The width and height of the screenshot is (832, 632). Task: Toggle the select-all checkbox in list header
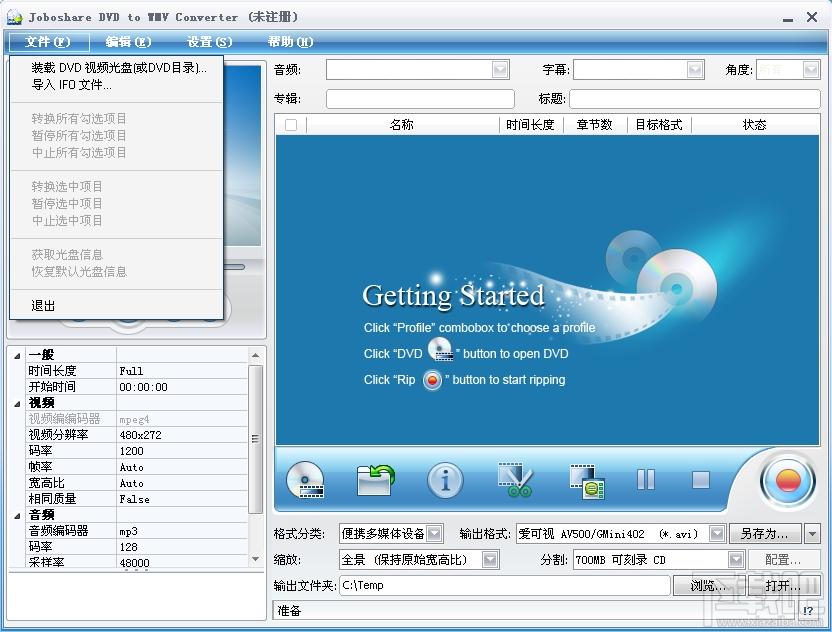tap(291, 125)
